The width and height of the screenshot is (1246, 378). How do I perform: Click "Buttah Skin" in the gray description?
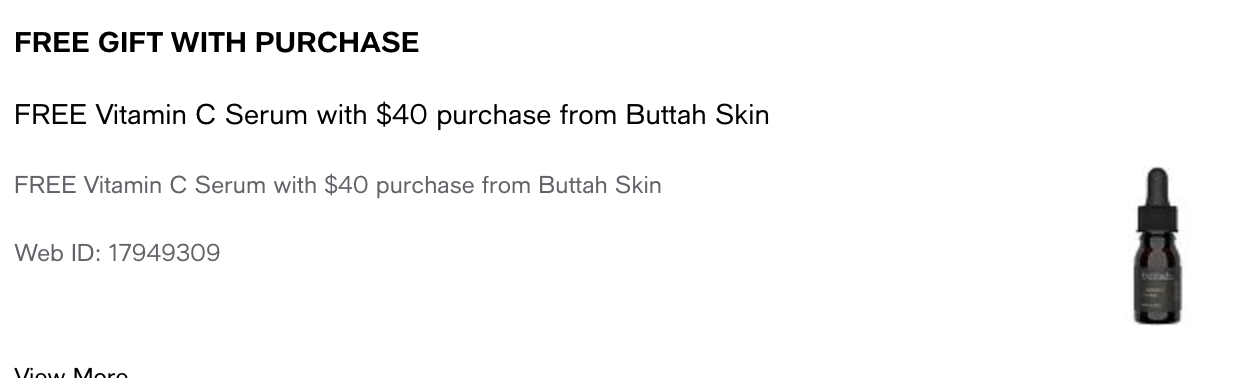600,185
